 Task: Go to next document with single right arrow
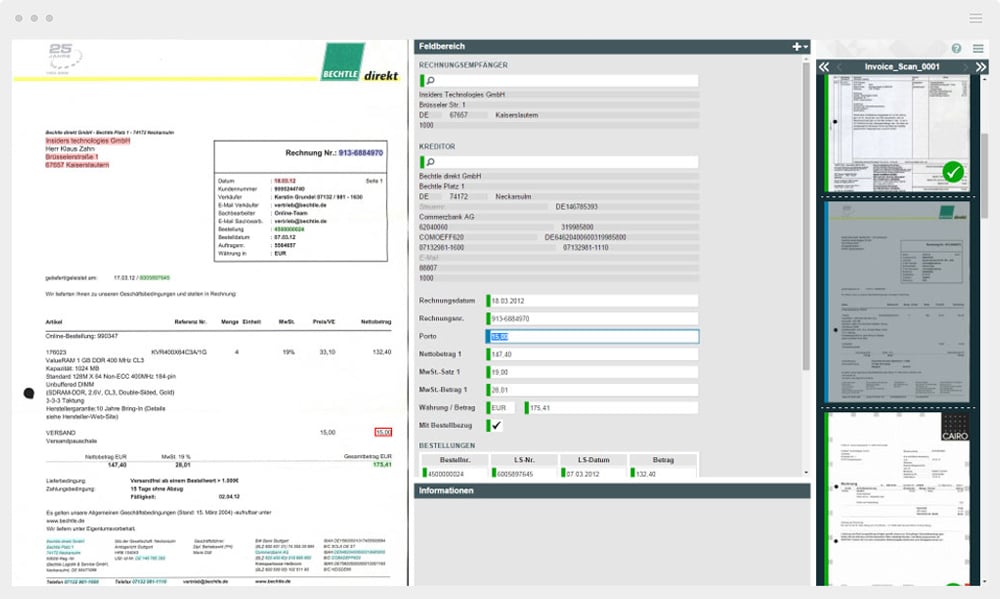(x=965, y=66)
